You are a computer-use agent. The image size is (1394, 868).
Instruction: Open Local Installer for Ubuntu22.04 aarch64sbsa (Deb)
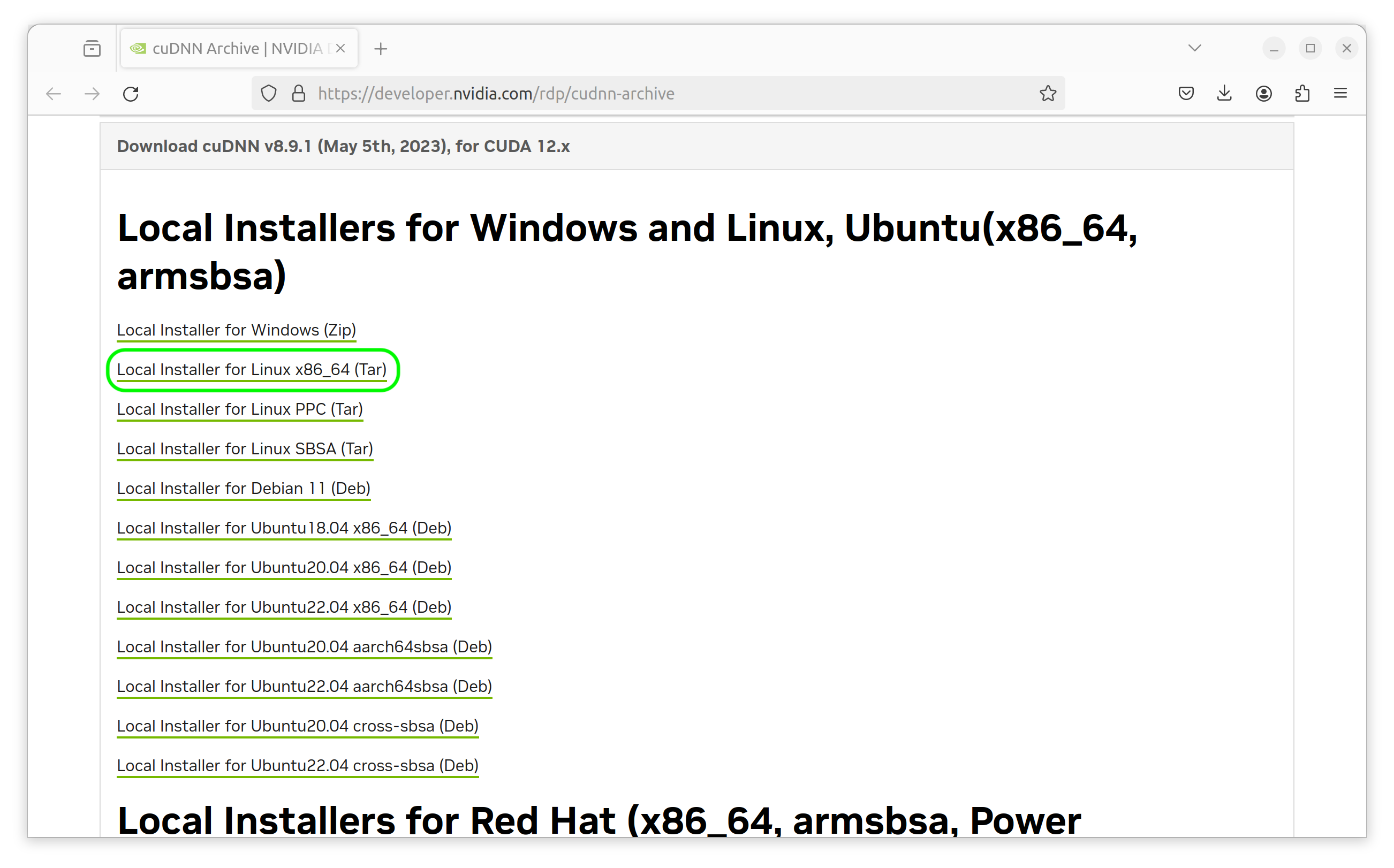305,687
